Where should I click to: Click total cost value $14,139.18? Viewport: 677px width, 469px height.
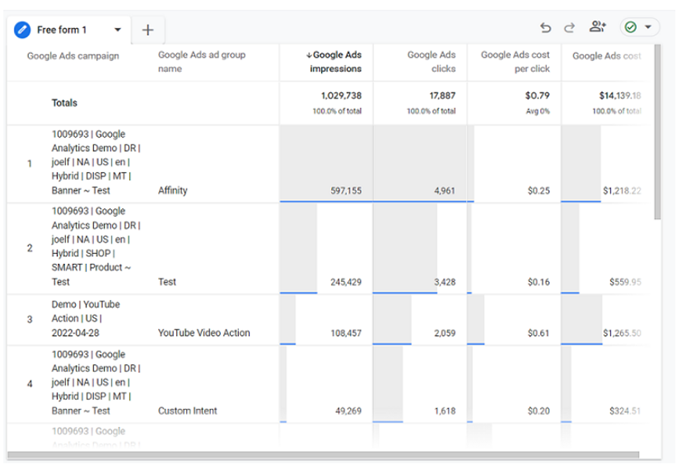point(620,95)
